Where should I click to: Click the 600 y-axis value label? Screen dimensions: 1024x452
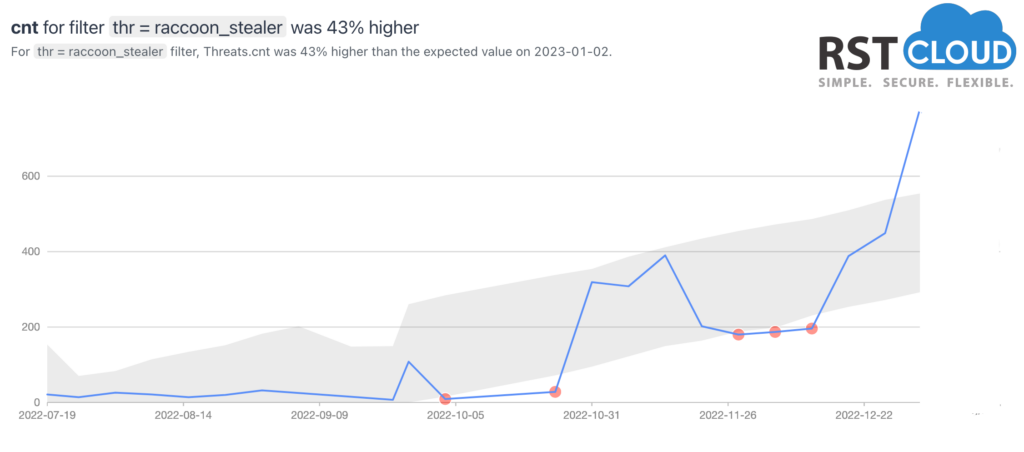pyautogui.click(x=32, y=176)
